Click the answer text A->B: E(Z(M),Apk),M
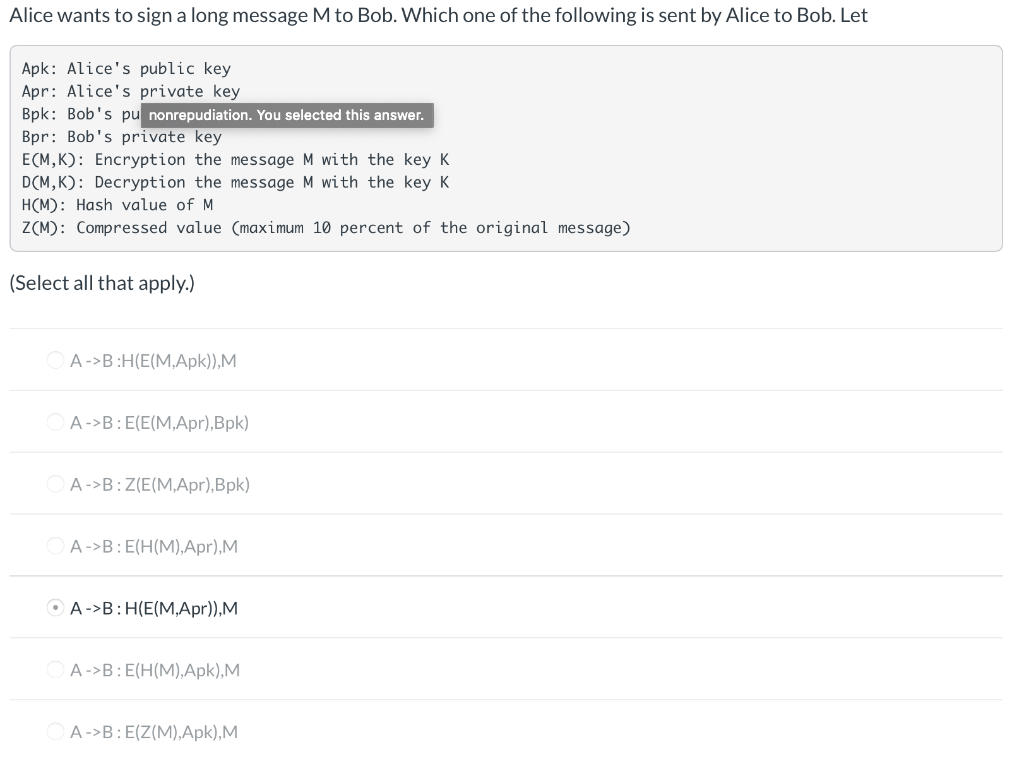This screenshot has width=1024, height=778. pyautogui.click(x=152, y=731)
